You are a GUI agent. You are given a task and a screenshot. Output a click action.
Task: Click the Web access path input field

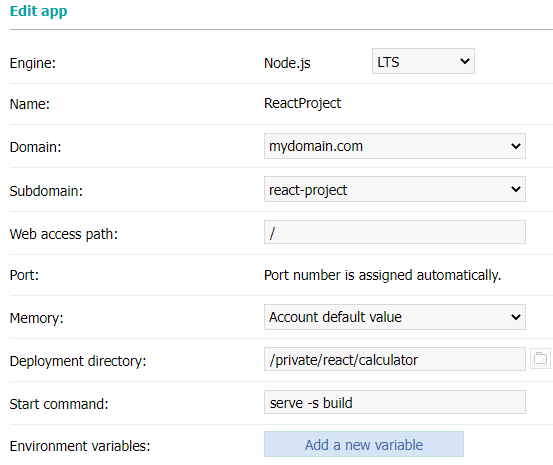tap(395, 232)
